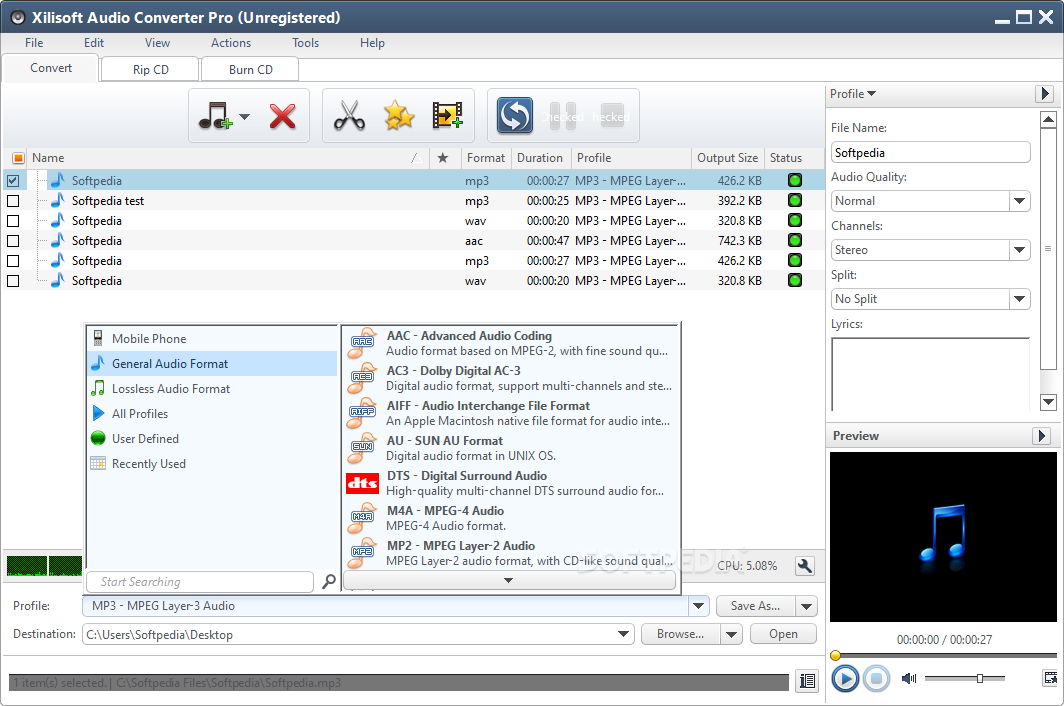
Task: Check the Softpedia wav 320.8 KB first checkbox
Action: [13, 221]
